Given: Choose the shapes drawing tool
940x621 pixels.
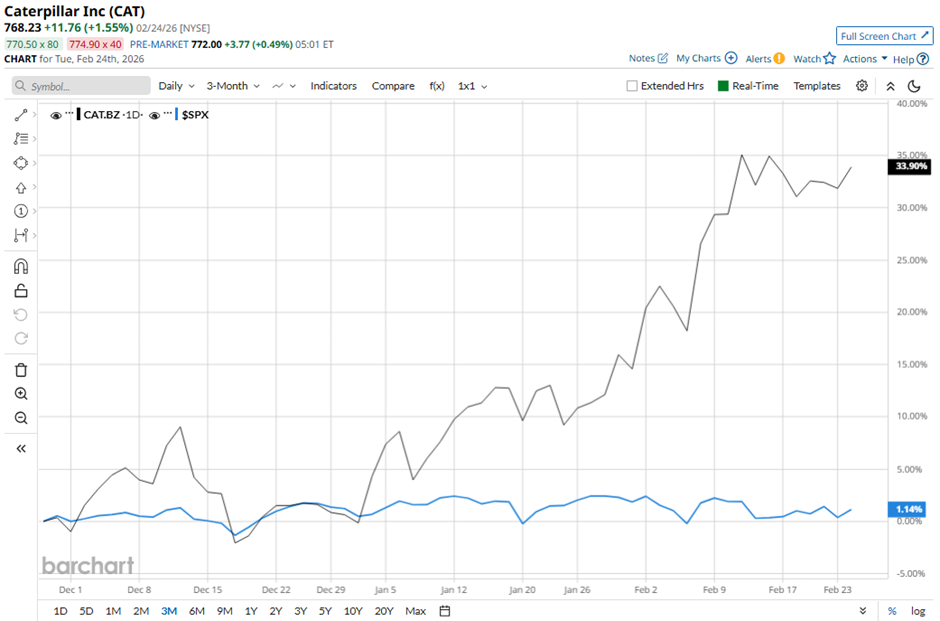Looking at the screenshot, I should click(21, 163).
